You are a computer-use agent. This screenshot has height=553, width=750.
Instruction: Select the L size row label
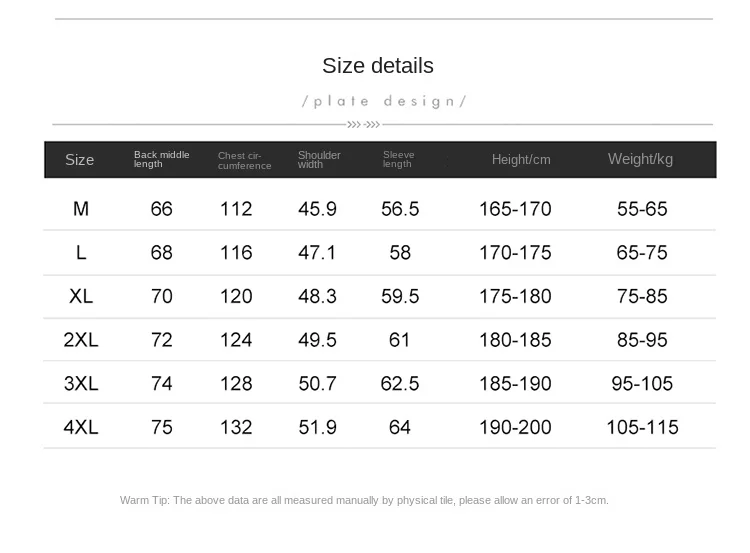pyautogui.click(x=81, y=253)
